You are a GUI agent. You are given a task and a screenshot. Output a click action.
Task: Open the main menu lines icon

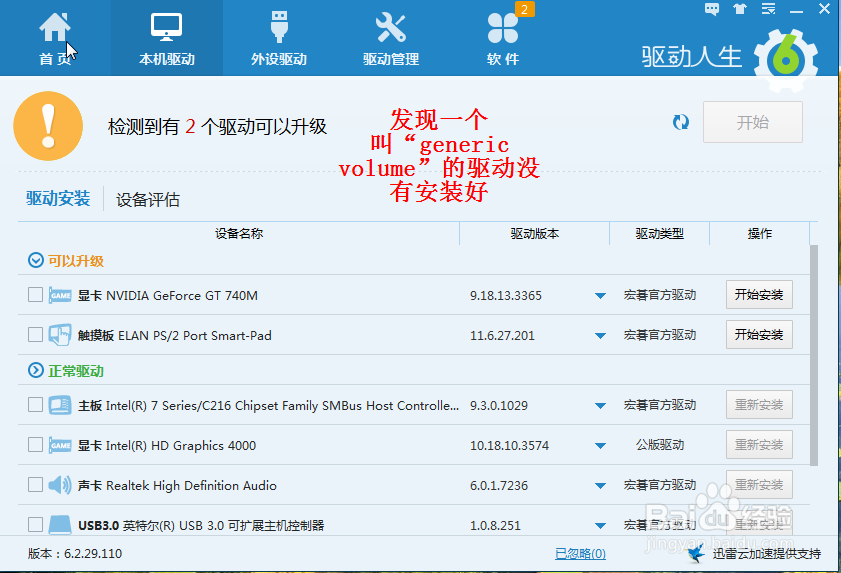tap(769, 9)
